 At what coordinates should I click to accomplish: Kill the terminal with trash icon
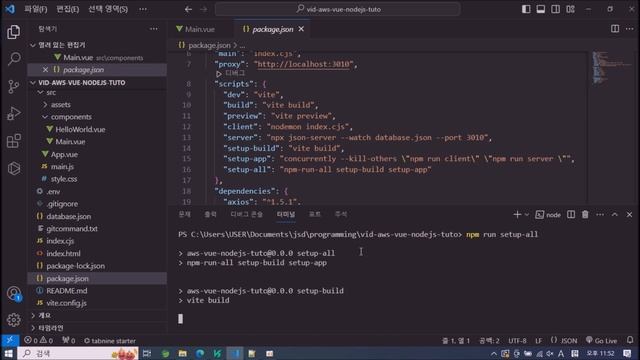(585, 214)
